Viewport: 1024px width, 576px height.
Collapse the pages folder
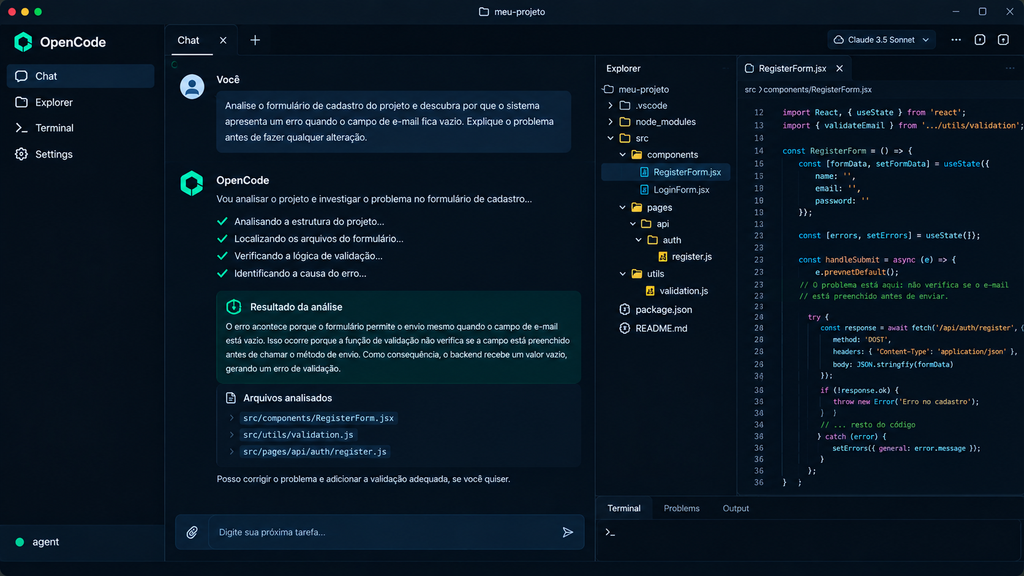622,208
